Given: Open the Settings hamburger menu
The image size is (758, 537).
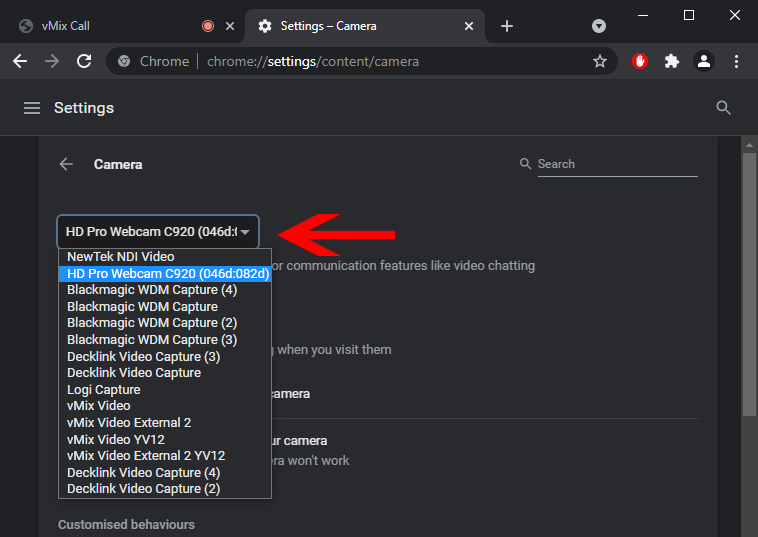Looking at the screenshot, I should tap(32, 108).
